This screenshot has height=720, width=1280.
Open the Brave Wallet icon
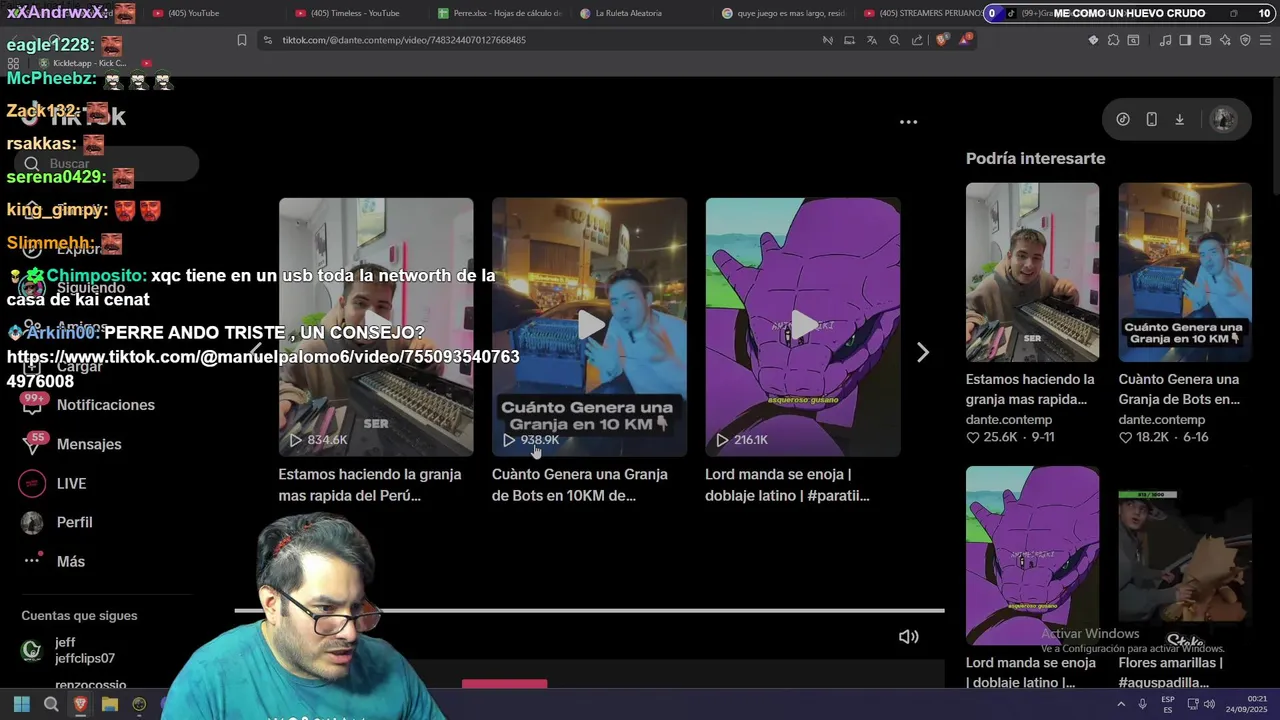pyautogui.click(x=1205, y=40)
